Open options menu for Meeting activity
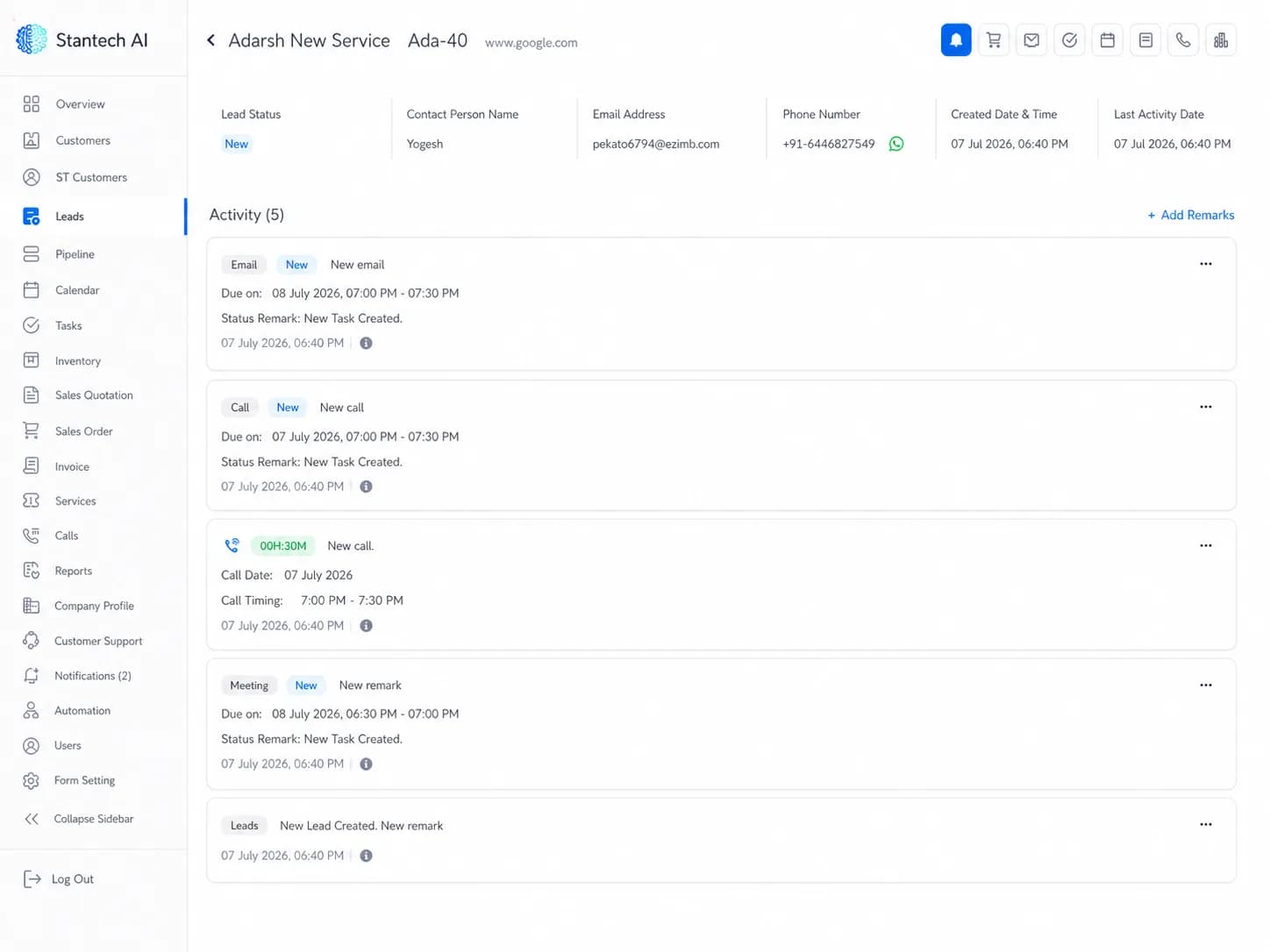The height and width of the screenshot is (952, 1270). (x=1206, y=685)
